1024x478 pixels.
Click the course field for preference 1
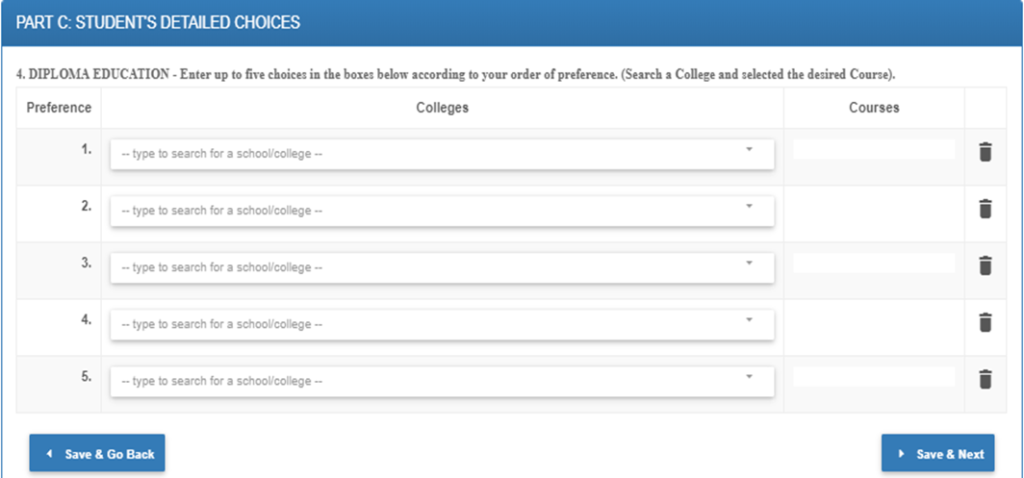click(x=873, y=150)
